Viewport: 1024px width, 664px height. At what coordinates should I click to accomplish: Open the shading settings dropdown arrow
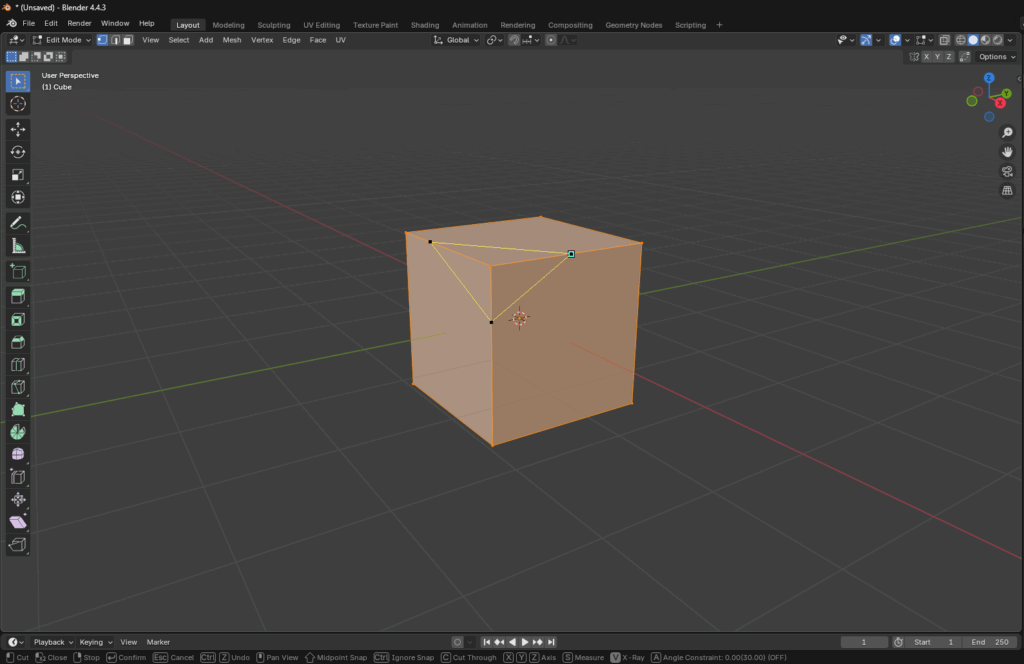[1010, 40]
